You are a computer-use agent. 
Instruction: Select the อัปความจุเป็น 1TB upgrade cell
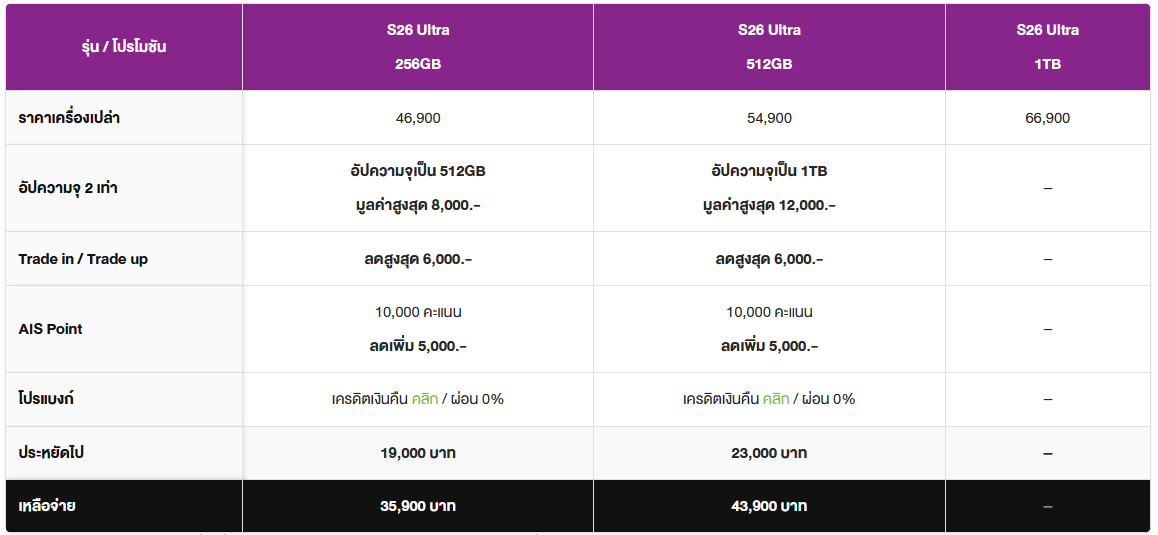point(769,188)
